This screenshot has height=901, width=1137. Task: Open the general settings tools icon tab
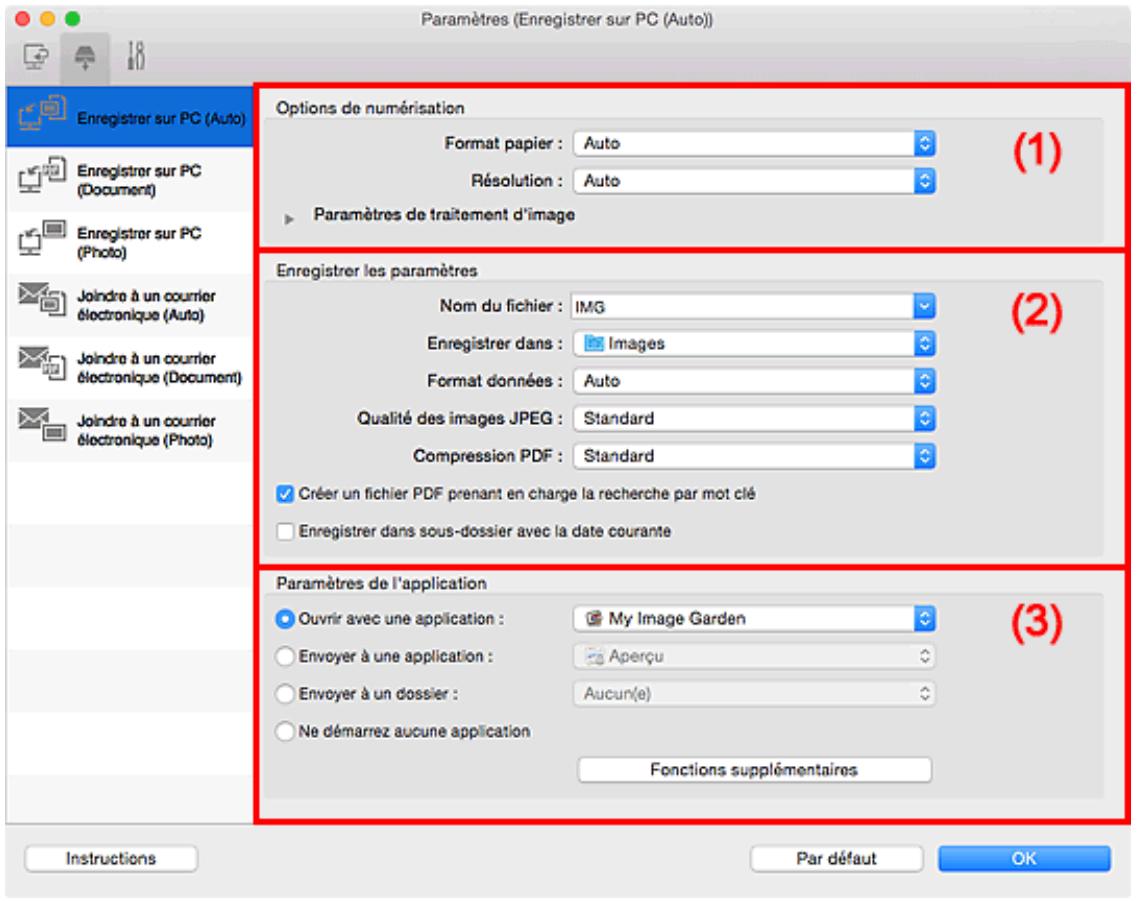pos(136,56)
